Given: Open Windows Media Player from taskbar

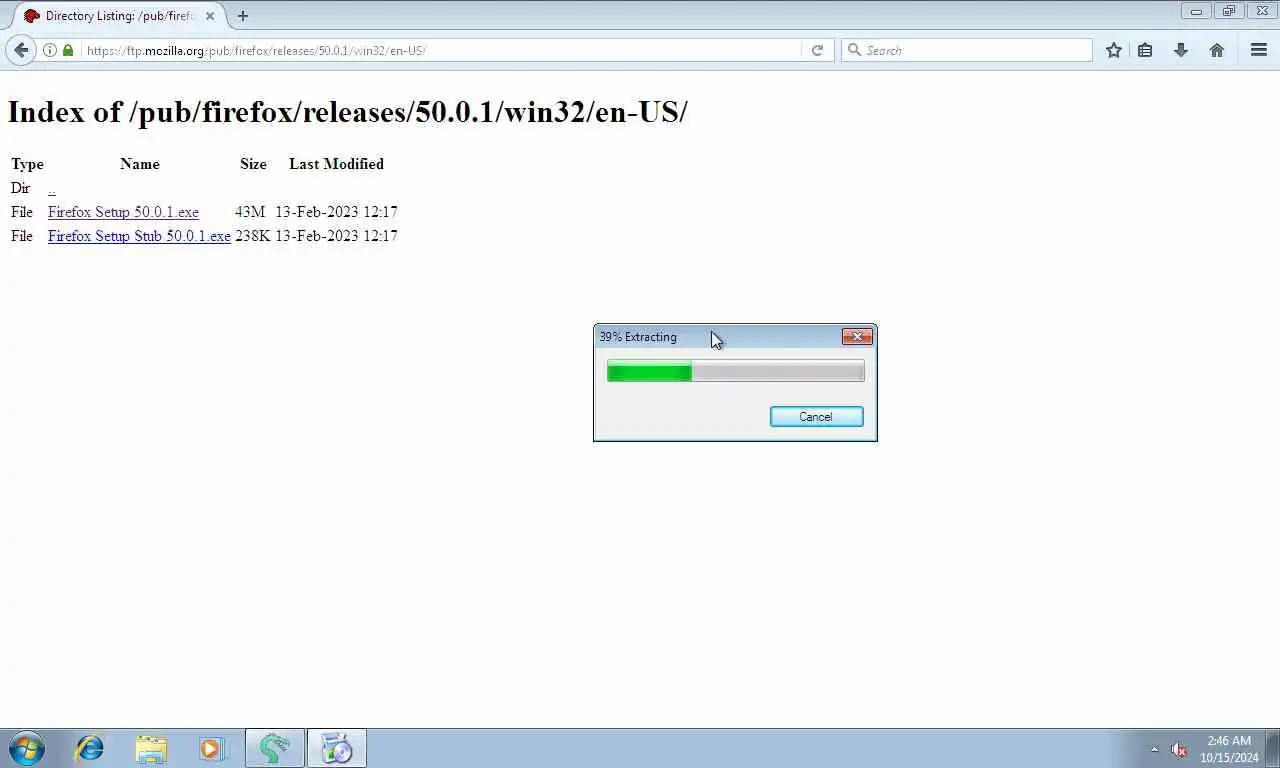Looking at the screenshot, I should click(212, 748).
